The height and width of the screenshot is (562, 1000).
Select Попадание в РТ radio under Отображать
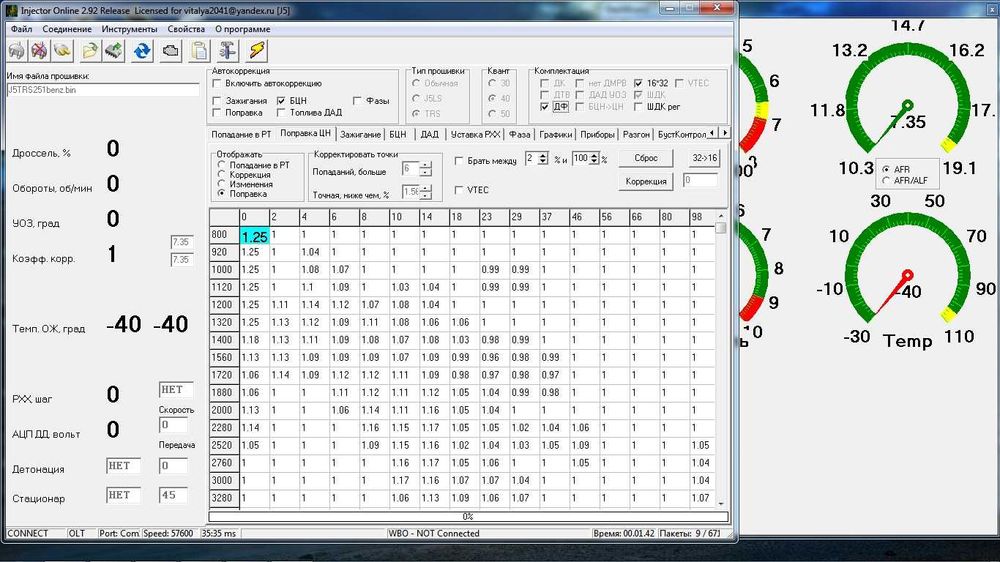(x=222, y=165)
